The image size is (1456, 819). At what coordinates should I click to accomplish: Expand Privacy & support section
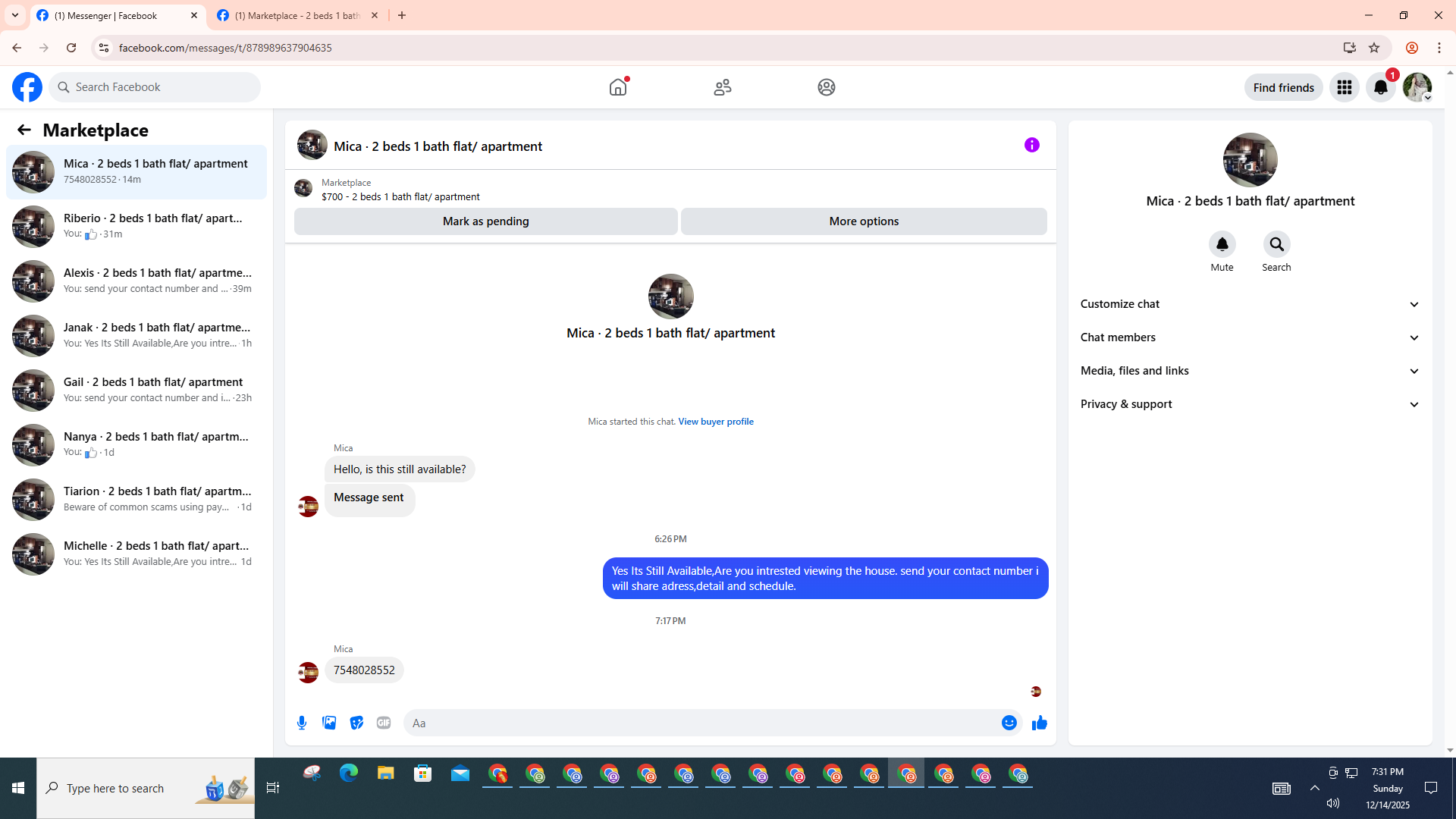point(1250,404)
